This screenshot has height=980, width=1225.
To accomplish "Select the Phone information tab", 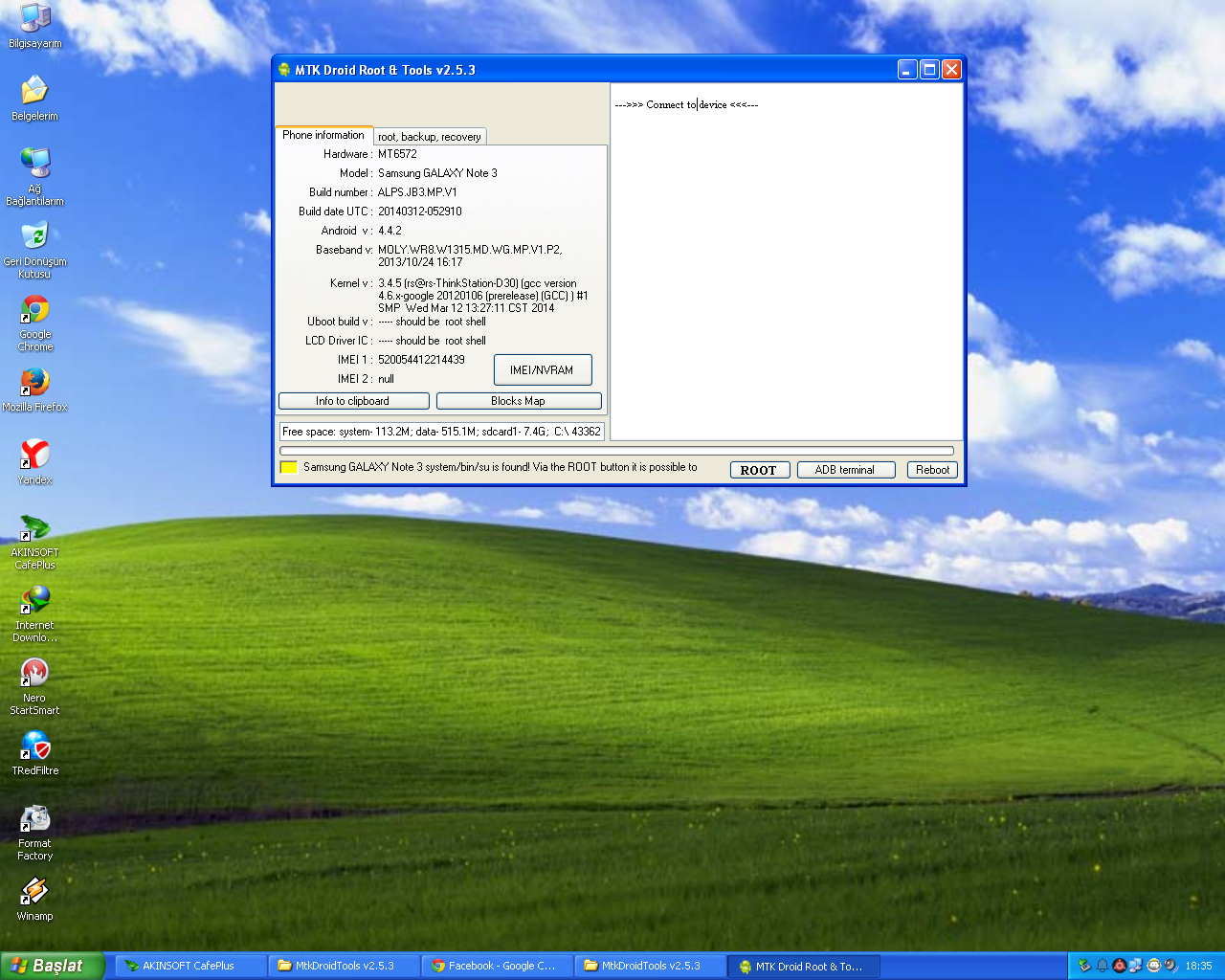I will tap(323, 135).
